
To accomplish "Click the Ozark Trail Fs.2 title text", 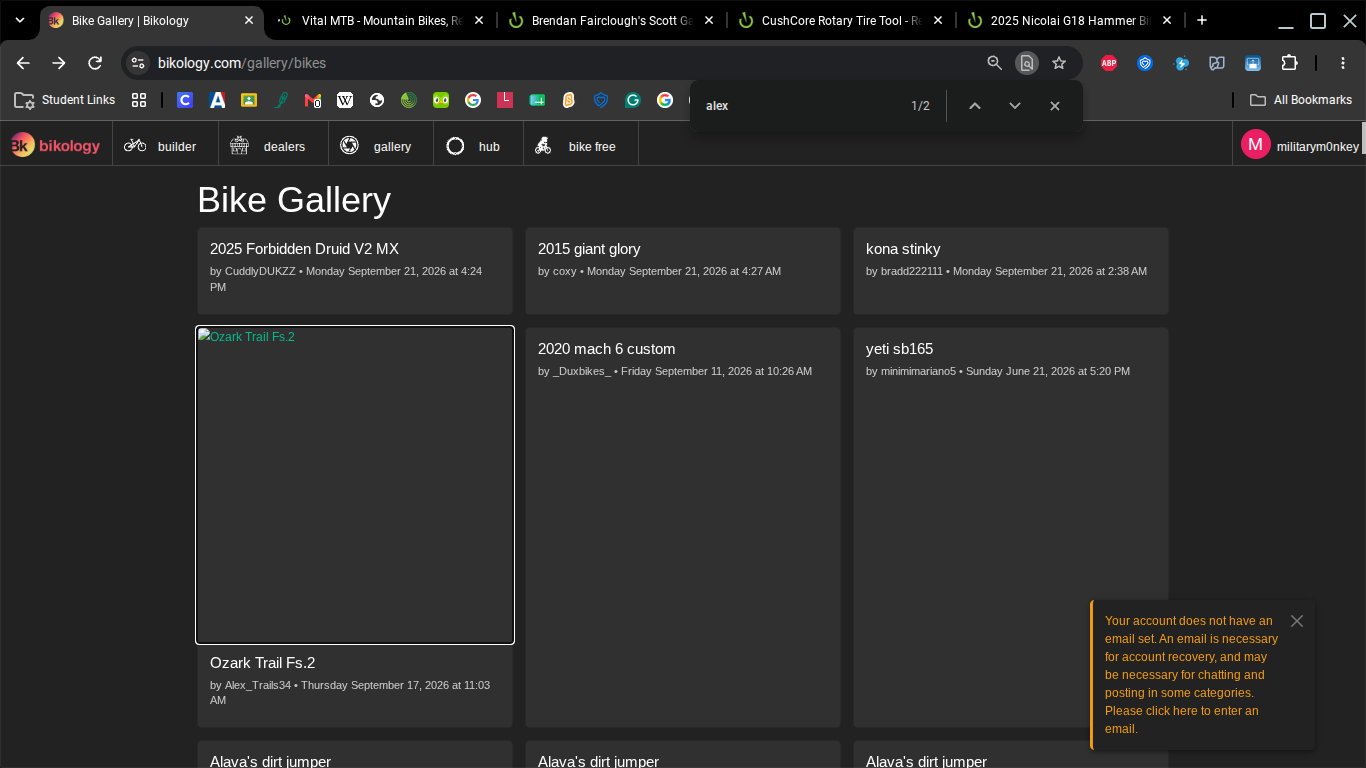I will pos(262,663).
